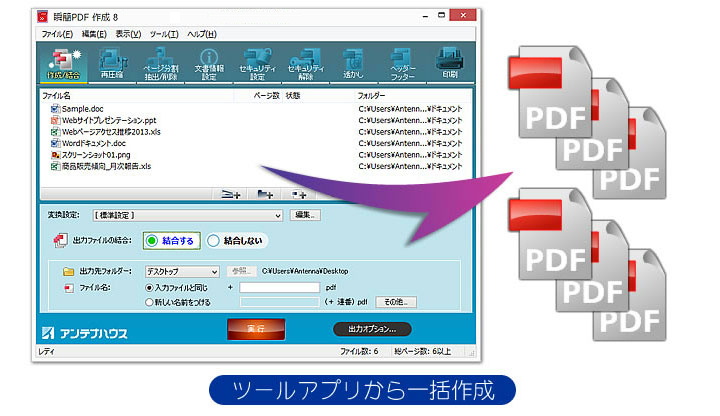Click the add file icon below list
The width and height of the screenshot is (720, 416).
pos(231,195)
